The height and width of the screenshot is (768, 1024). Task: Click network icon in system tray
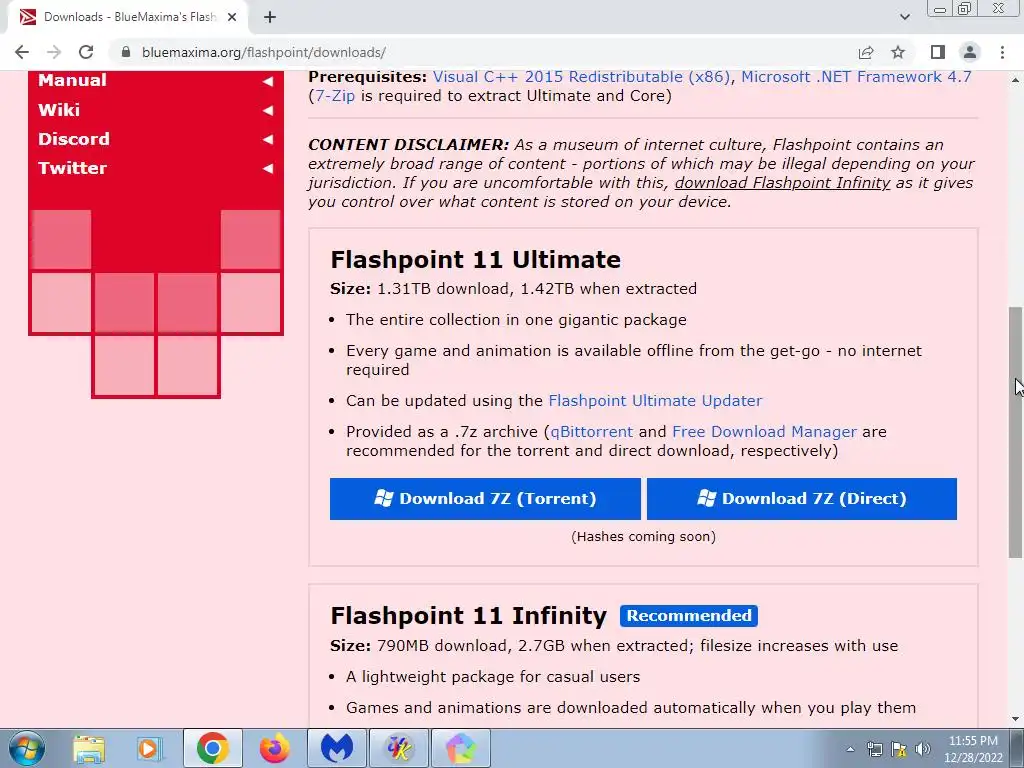click(874, 750)
